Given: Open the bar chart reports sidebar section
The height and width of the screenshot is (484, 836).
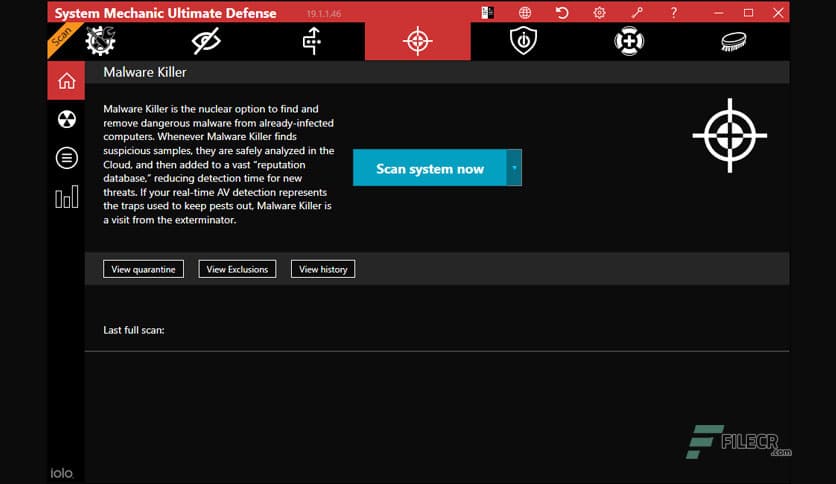Looking at the screenshot, I should (67, 197).
